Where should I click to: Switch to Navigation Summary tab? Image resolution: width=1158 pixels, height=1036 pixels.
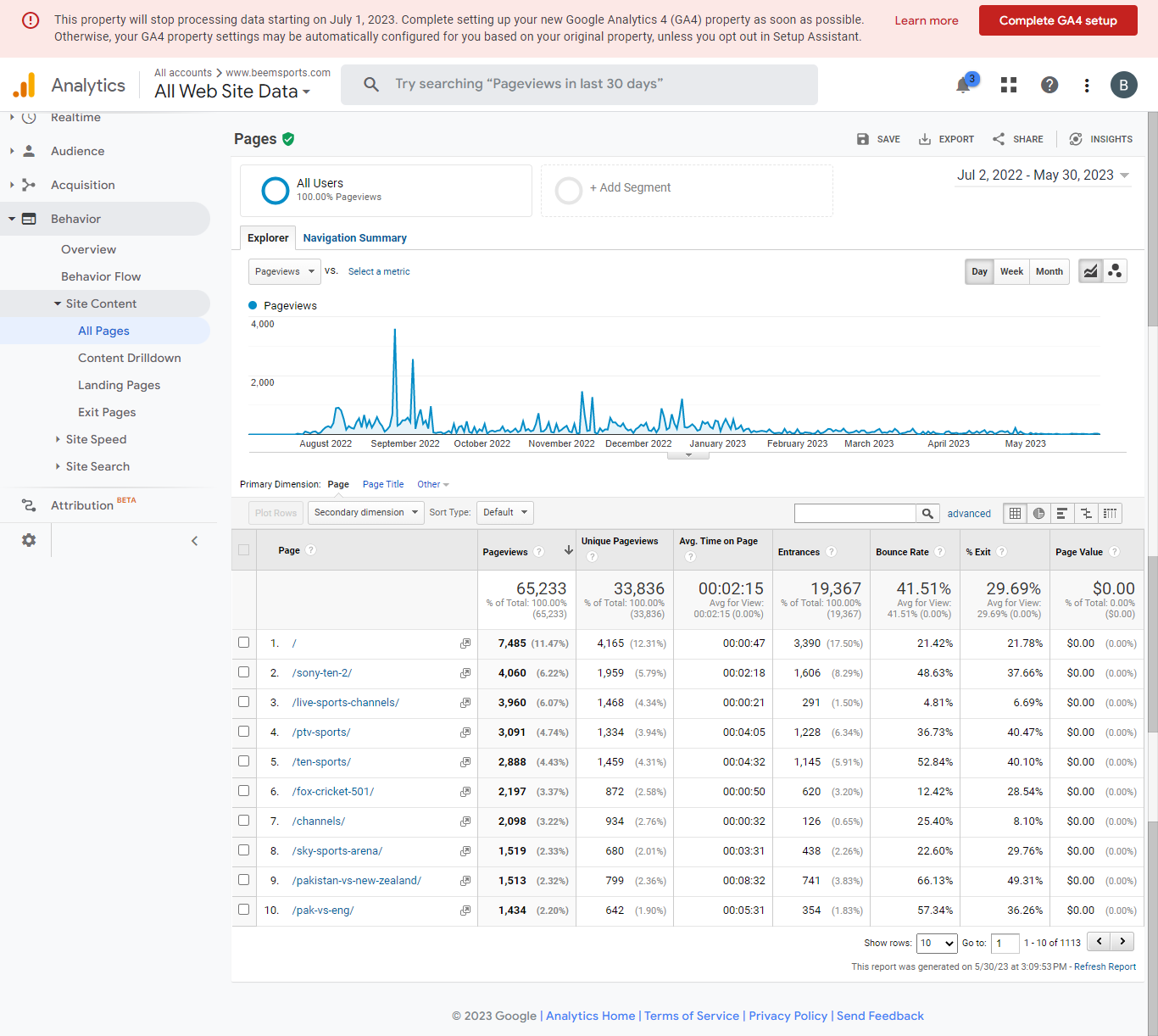(x=354, y=238)
